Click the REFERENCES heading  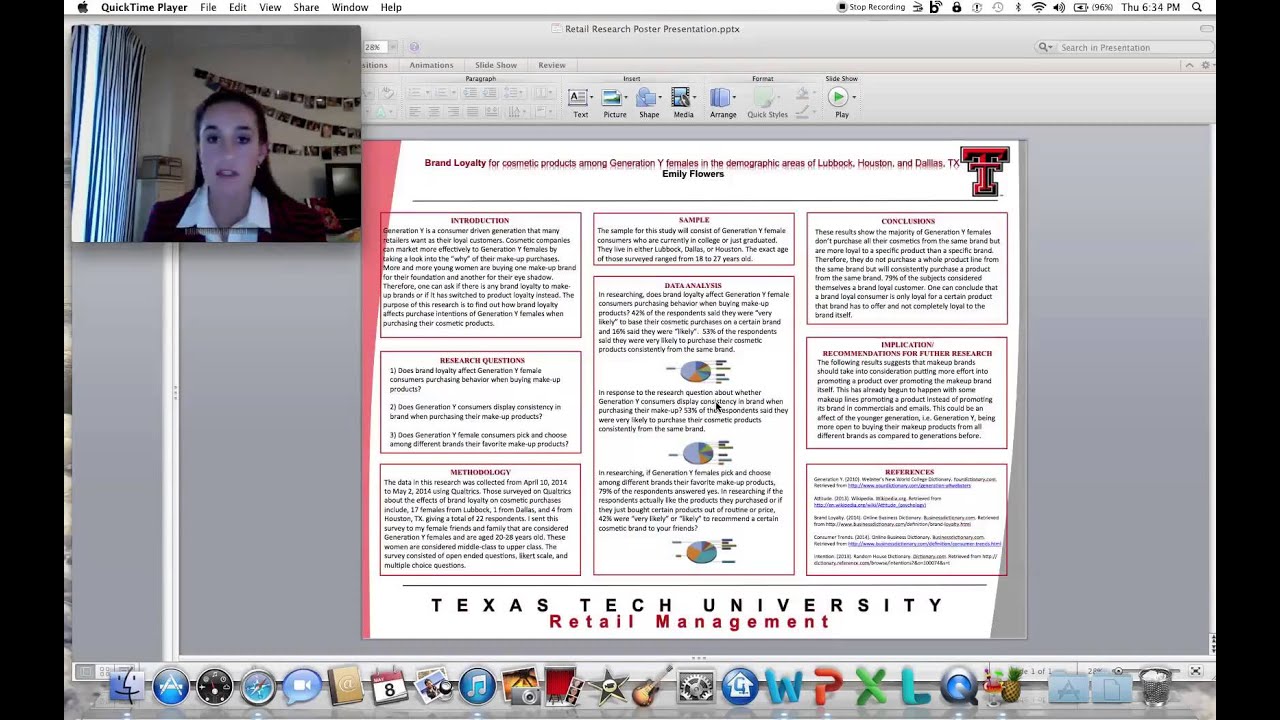click(909, 472)
